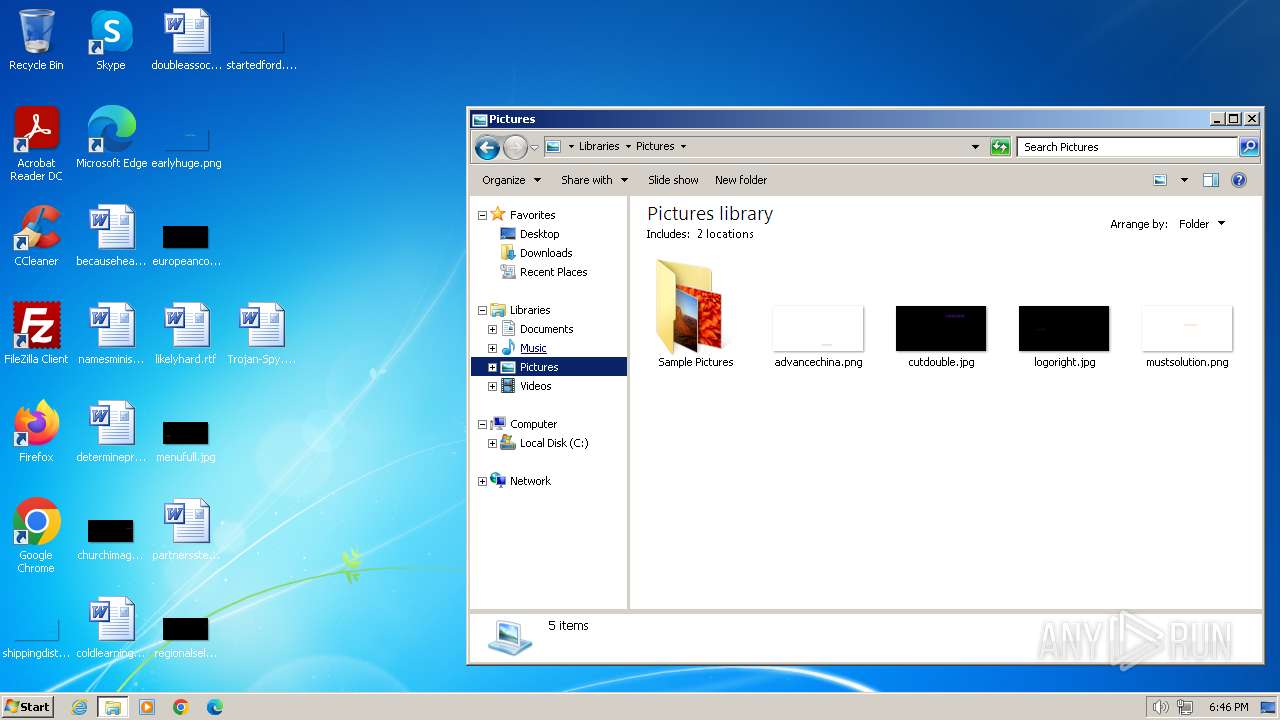Select Google Chrome desktop shortcut
Viewport: 1280px width, 720px height.
(36, 536)
